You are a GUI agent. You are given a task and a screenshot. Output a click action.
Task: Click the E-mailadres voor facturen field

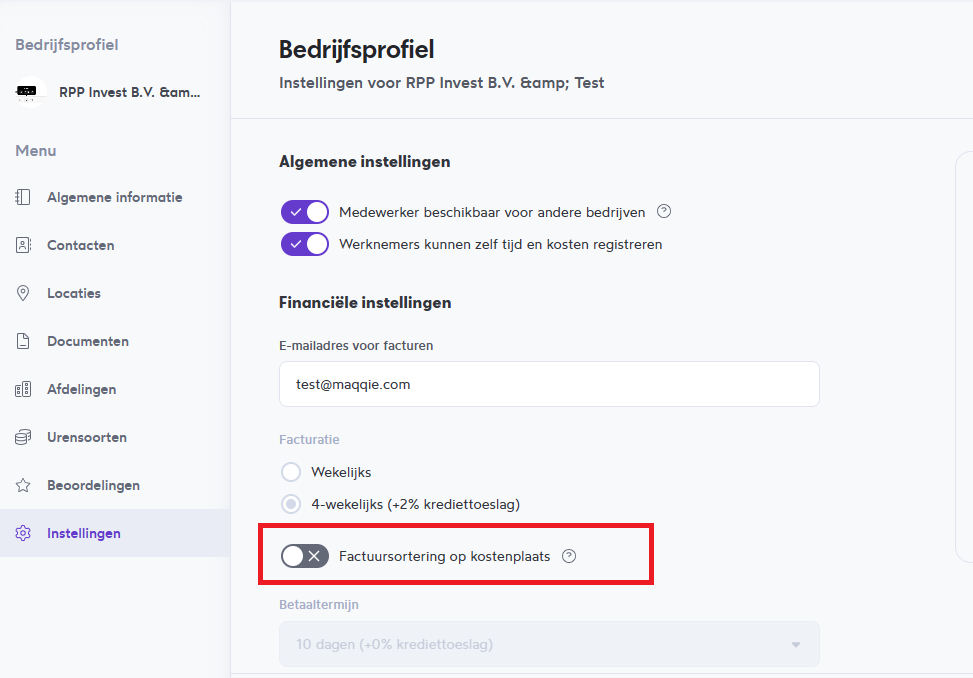549,384
